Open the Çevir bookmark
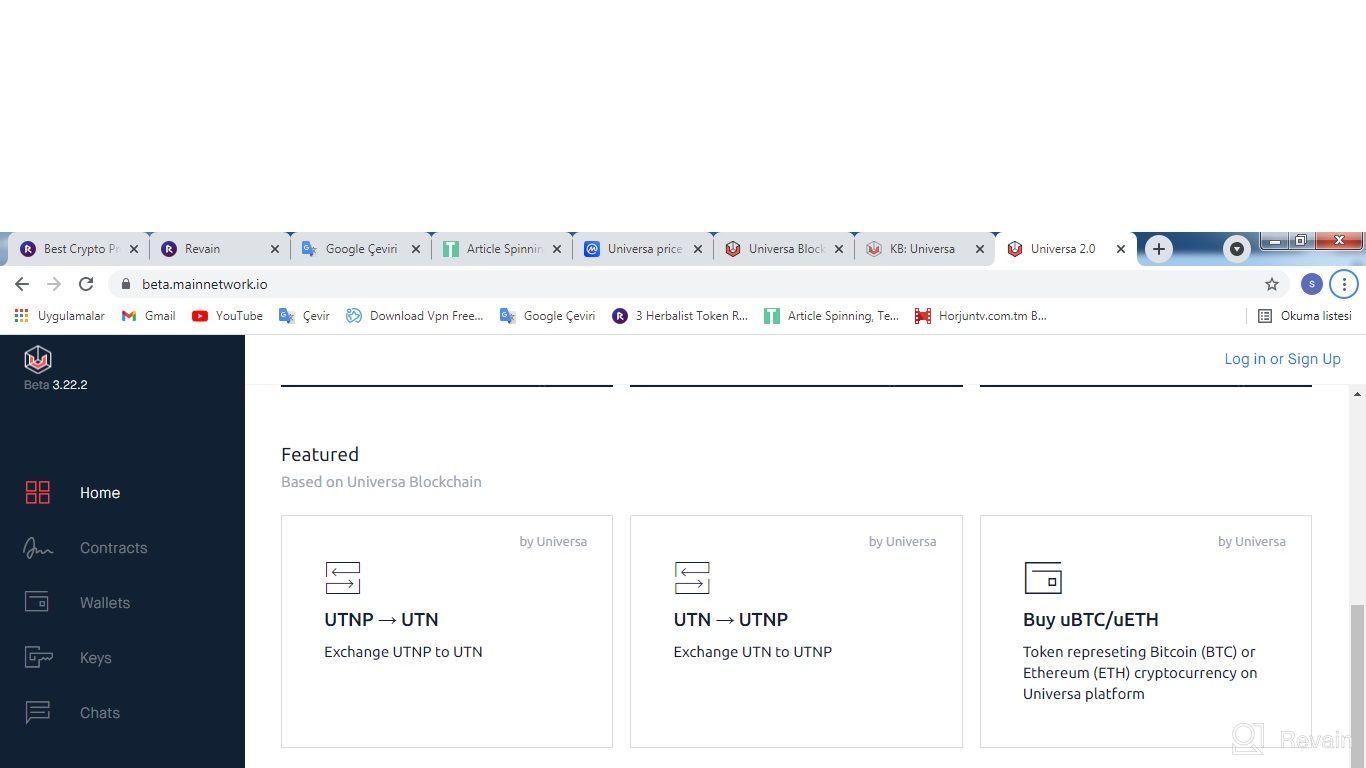This screenshot has height=768, width=1366. 304,316
